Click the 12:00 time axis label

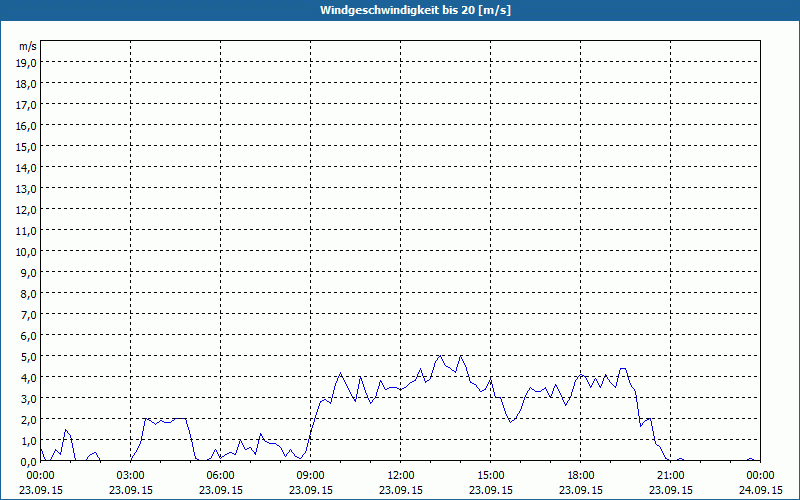[x=401, y=476]
